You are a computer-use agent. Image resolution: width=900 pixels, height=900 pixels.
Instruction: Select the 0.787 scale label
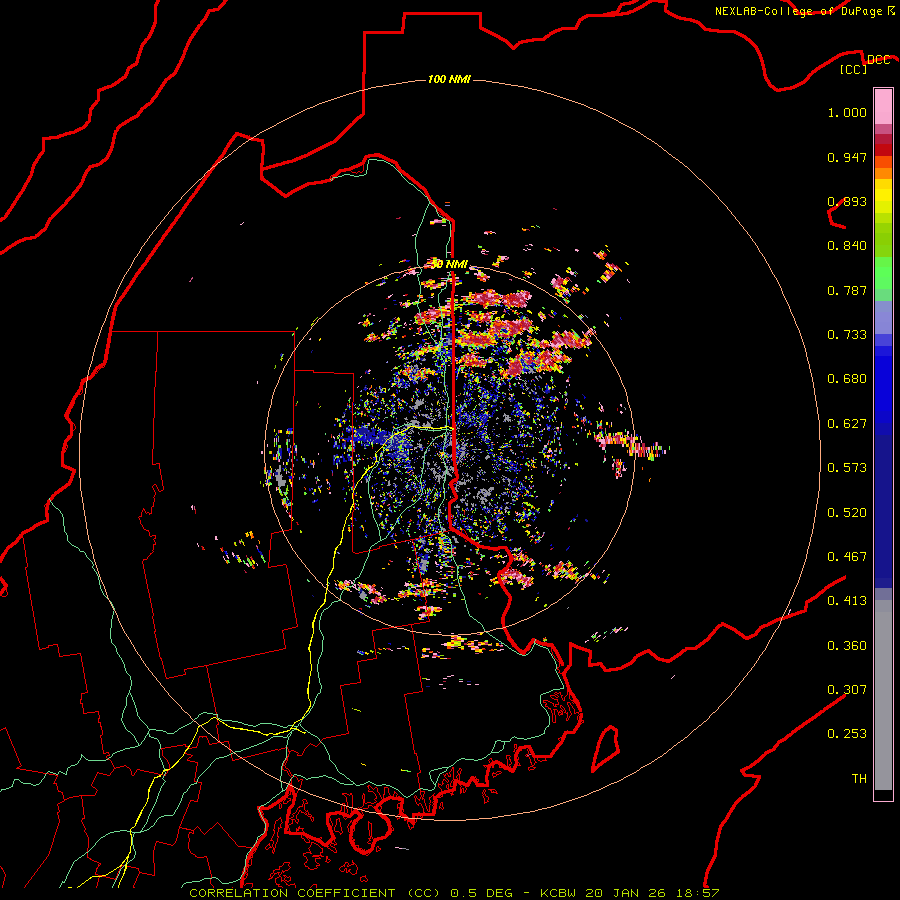[847, 290]
